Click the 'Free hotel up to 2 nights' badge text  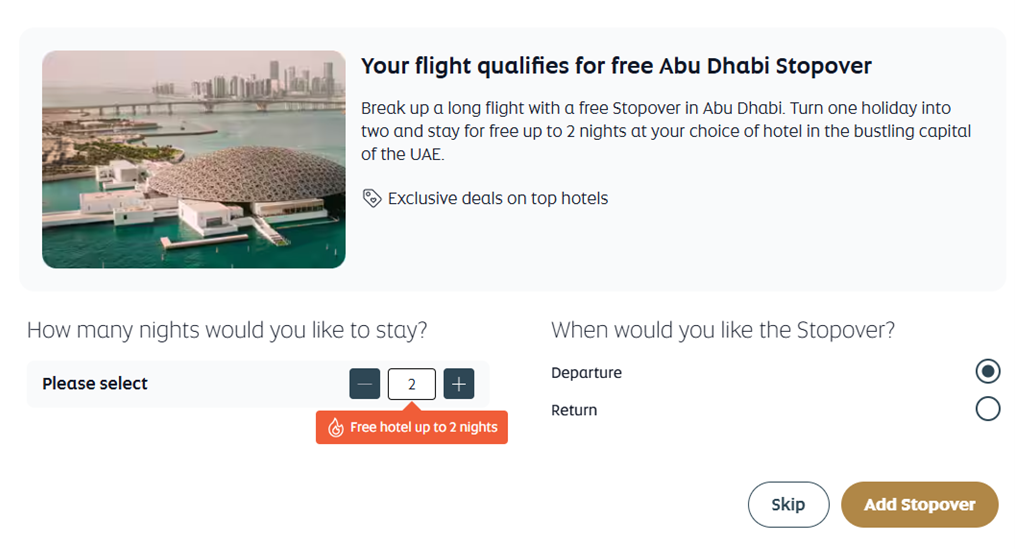pos(423,427)
